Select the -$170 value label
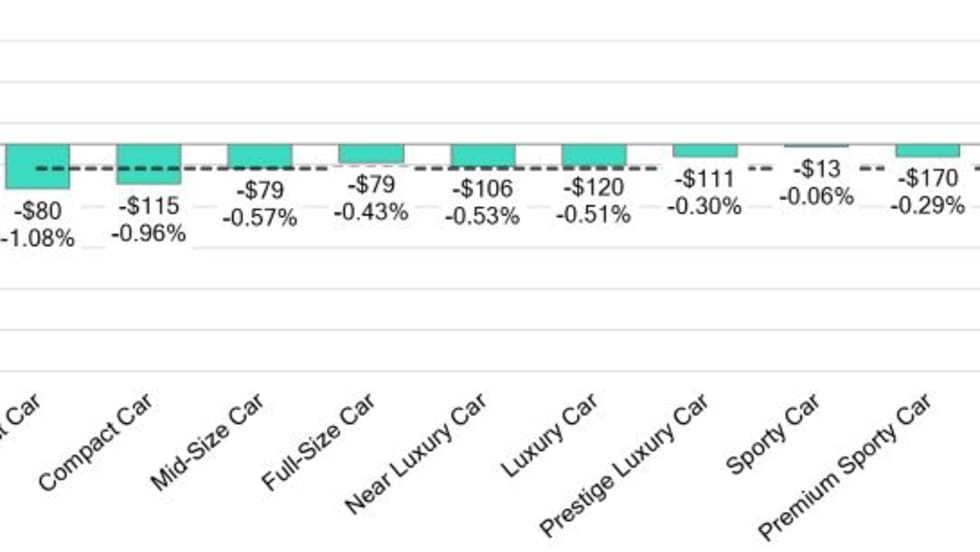Image resolution: width=980 pixels, height=552 pixels. tap(927, 180)
